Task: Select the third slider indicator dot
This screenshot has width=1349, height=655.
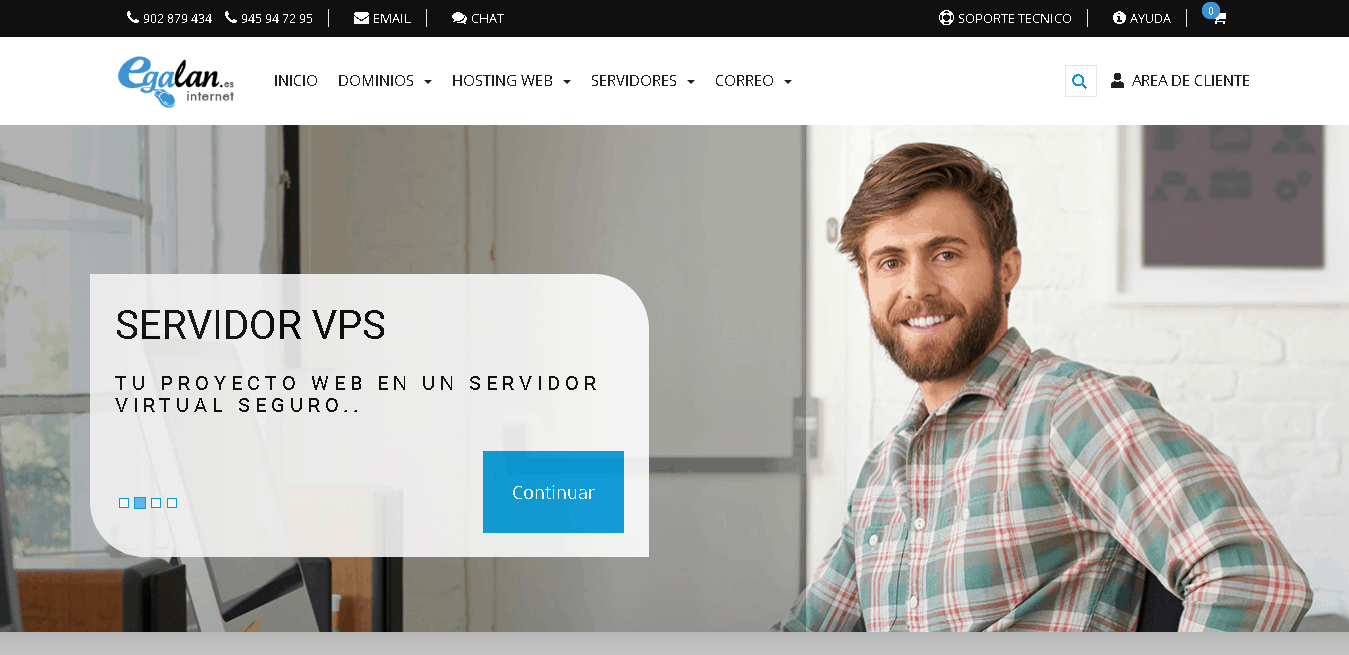Action: coord(156,503)
